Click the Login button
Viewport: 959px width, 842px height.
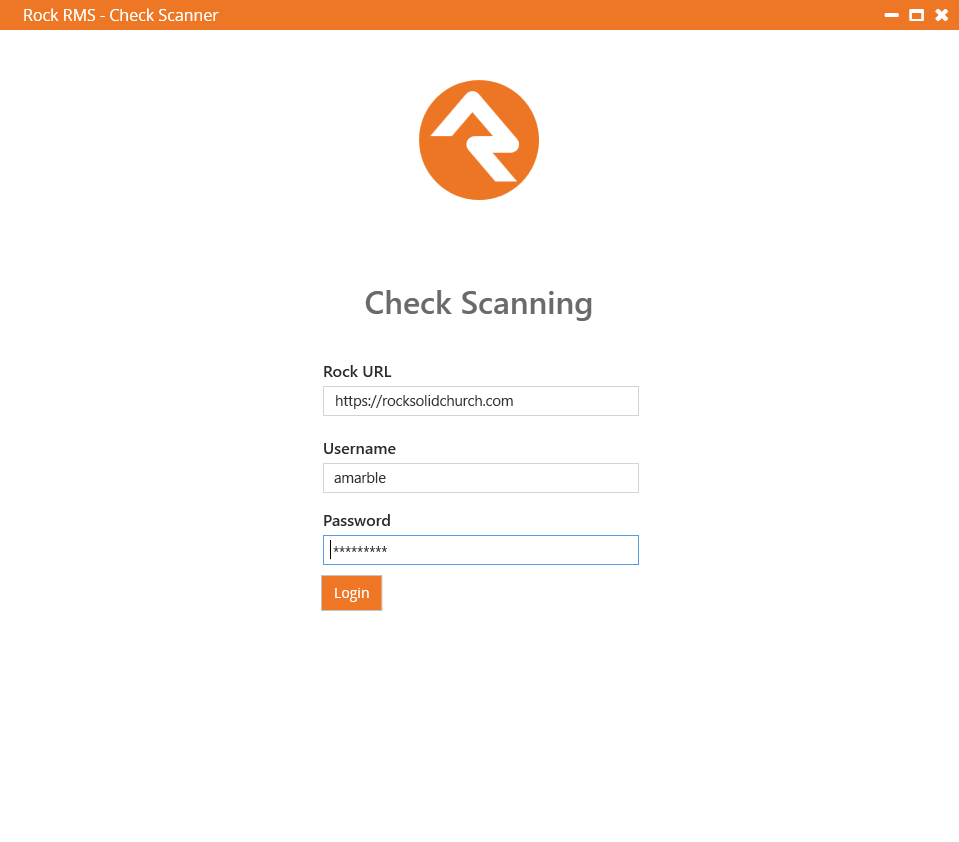[x=352, y=593]
